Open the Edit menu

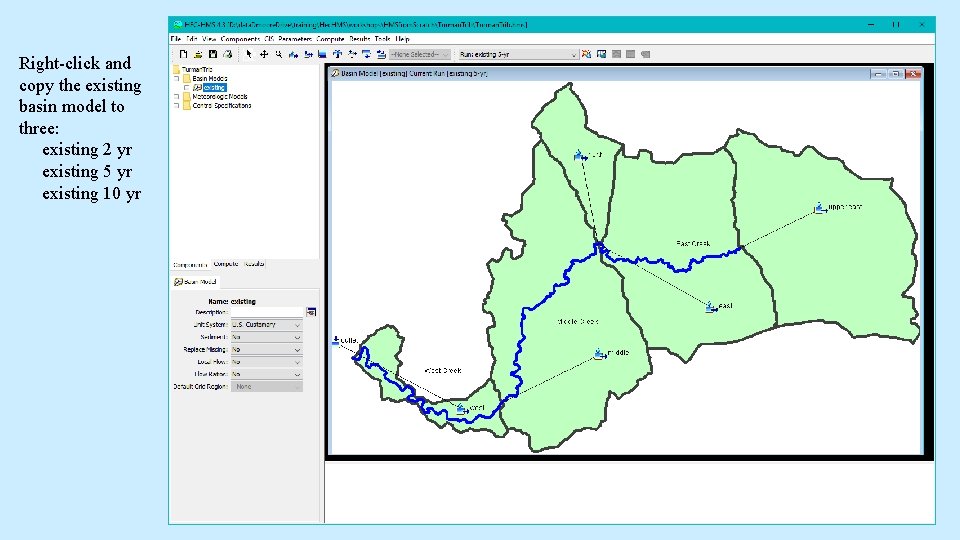point(192,39)
